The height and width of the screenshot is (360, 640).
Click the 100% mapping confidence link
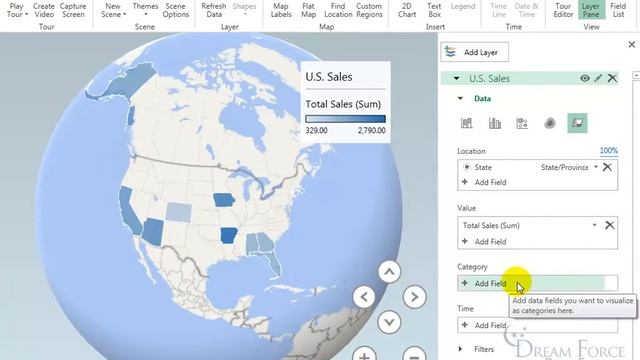[609, 151]
